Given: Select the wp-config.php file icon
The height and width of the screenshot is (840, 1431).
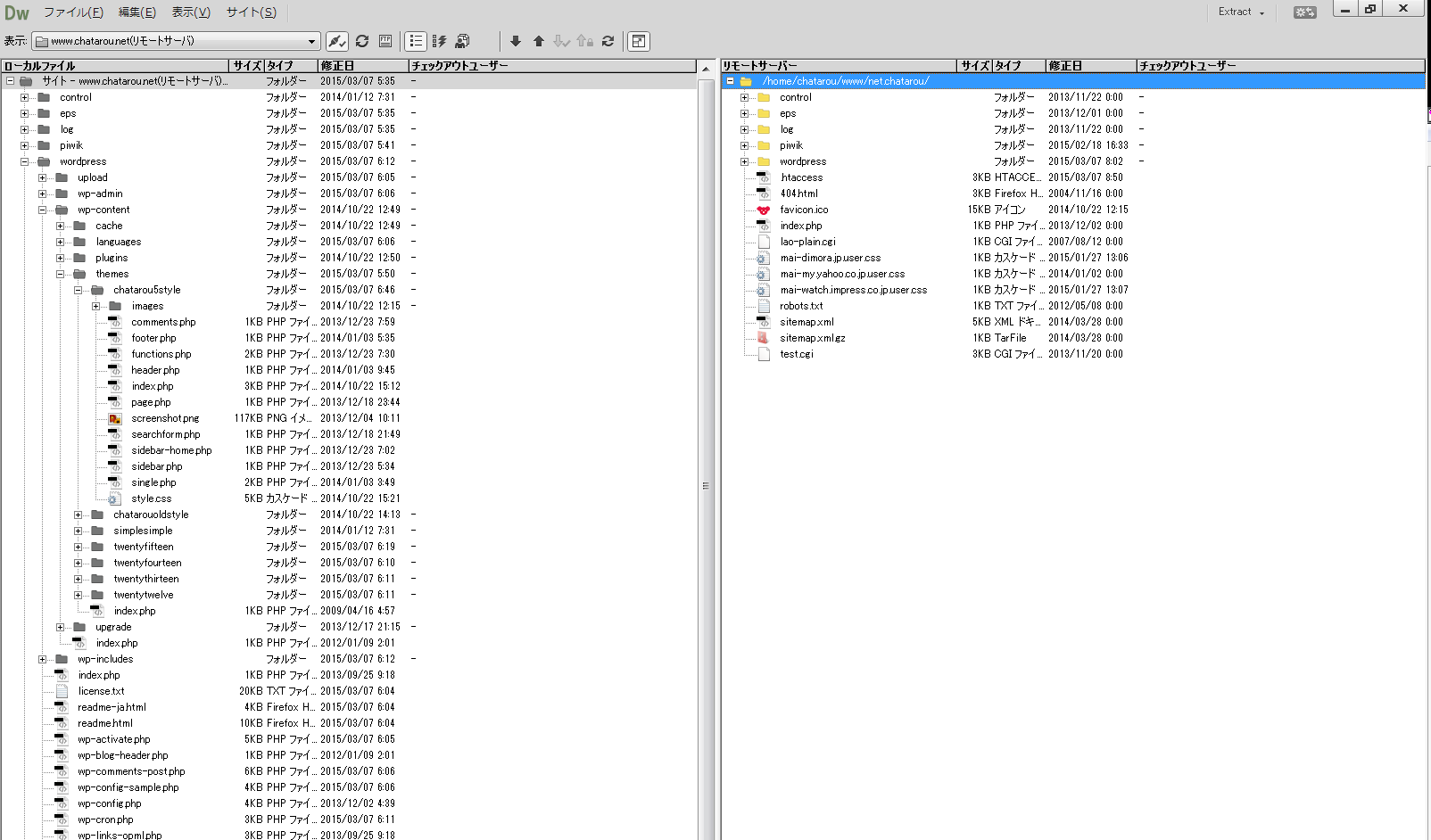Looking at the screenshot, I should [x=62, y=803].
